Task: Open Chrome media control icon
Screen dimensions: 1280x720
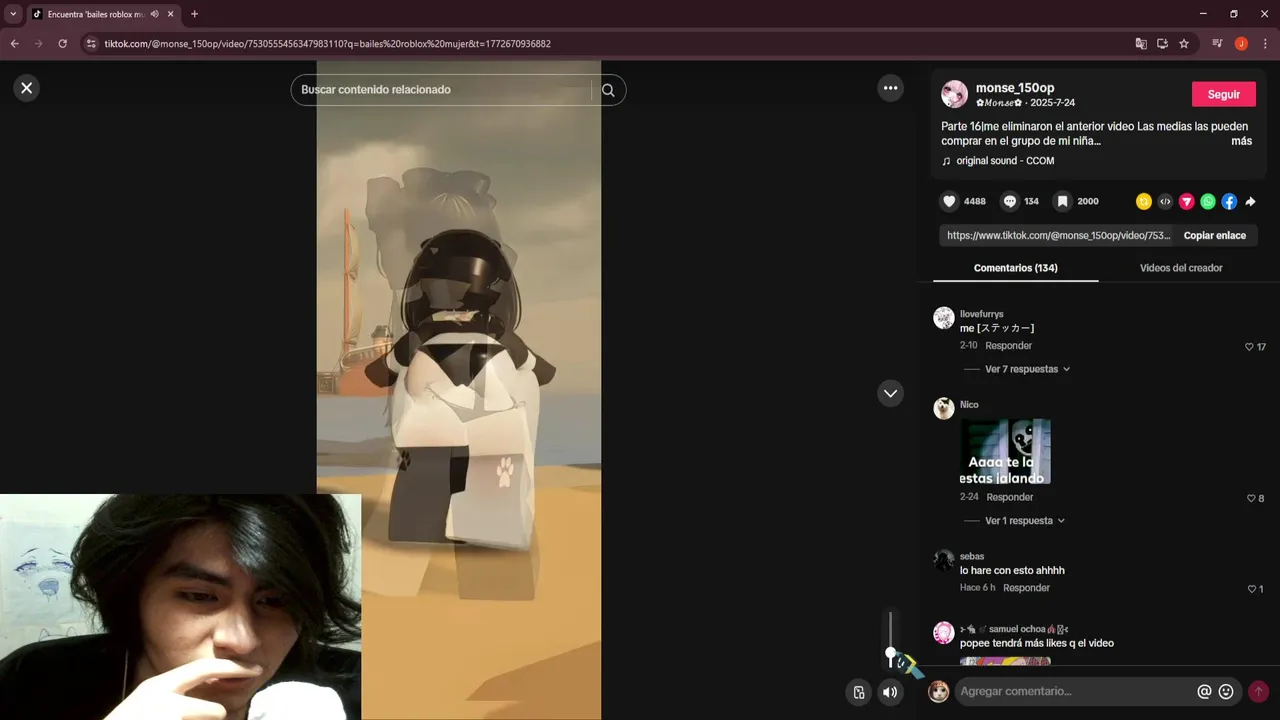Action: click(x=1217, y=44)
